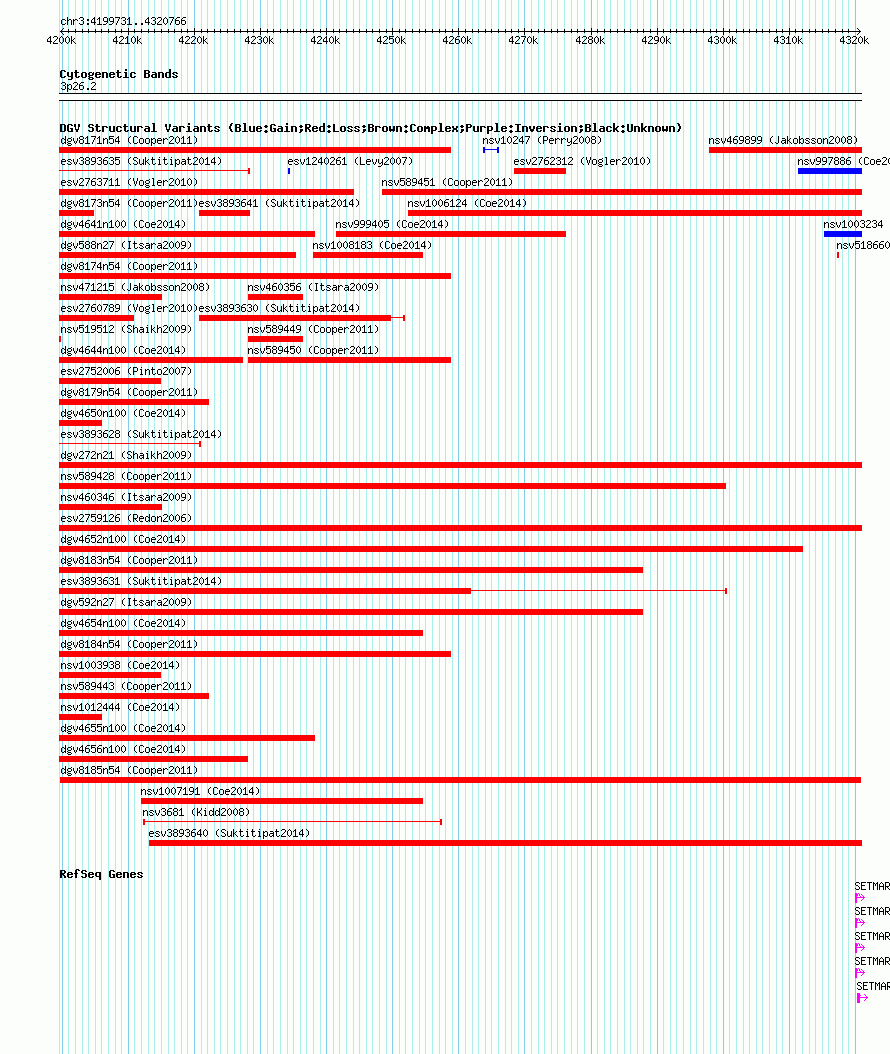This screenshot has width=890, height=1054.
Task: Click the 4260k ruler position
Action: (457, 40)
